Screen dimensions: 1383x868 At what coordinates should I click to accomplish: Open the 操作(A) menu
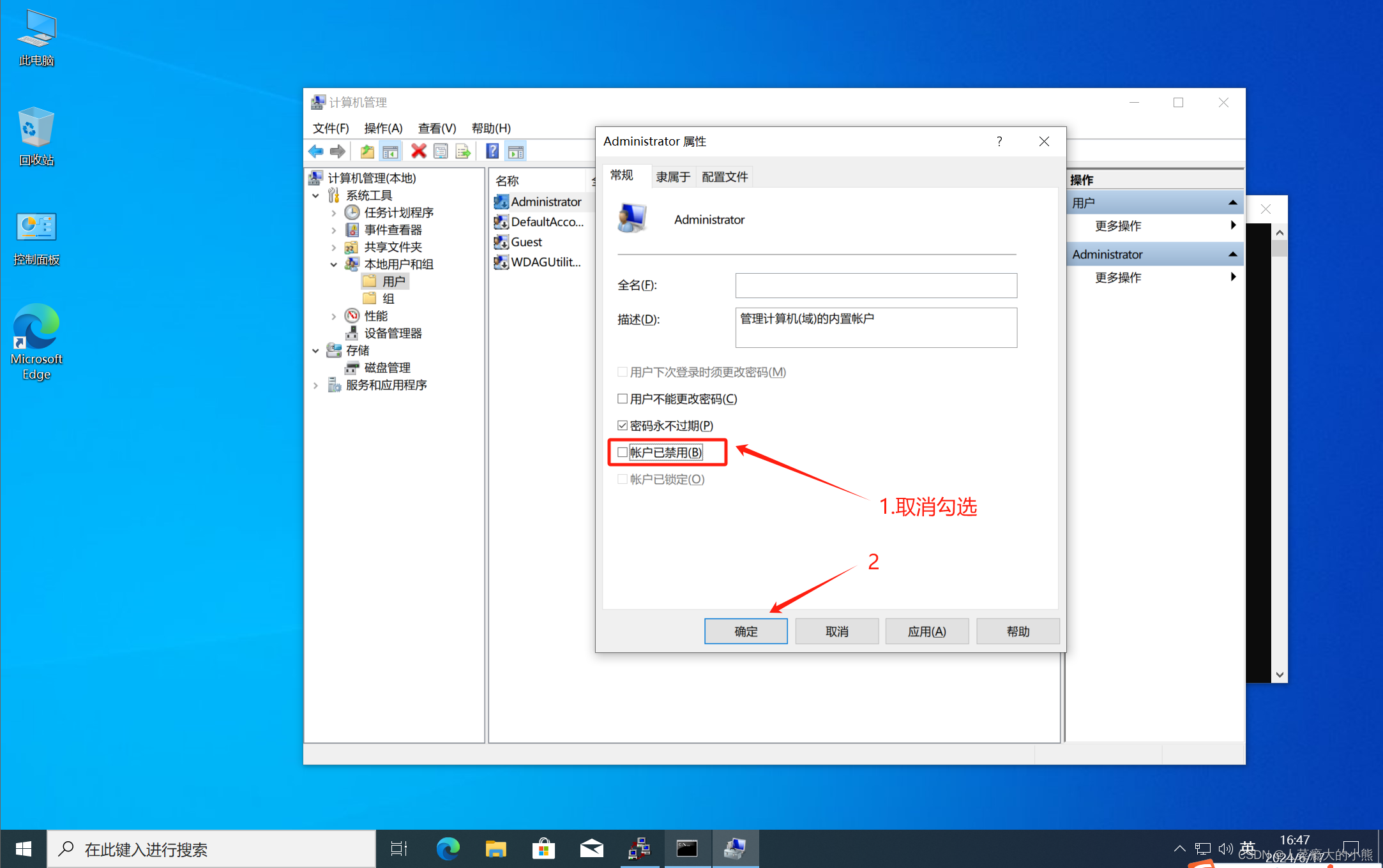tap(383, 128)
